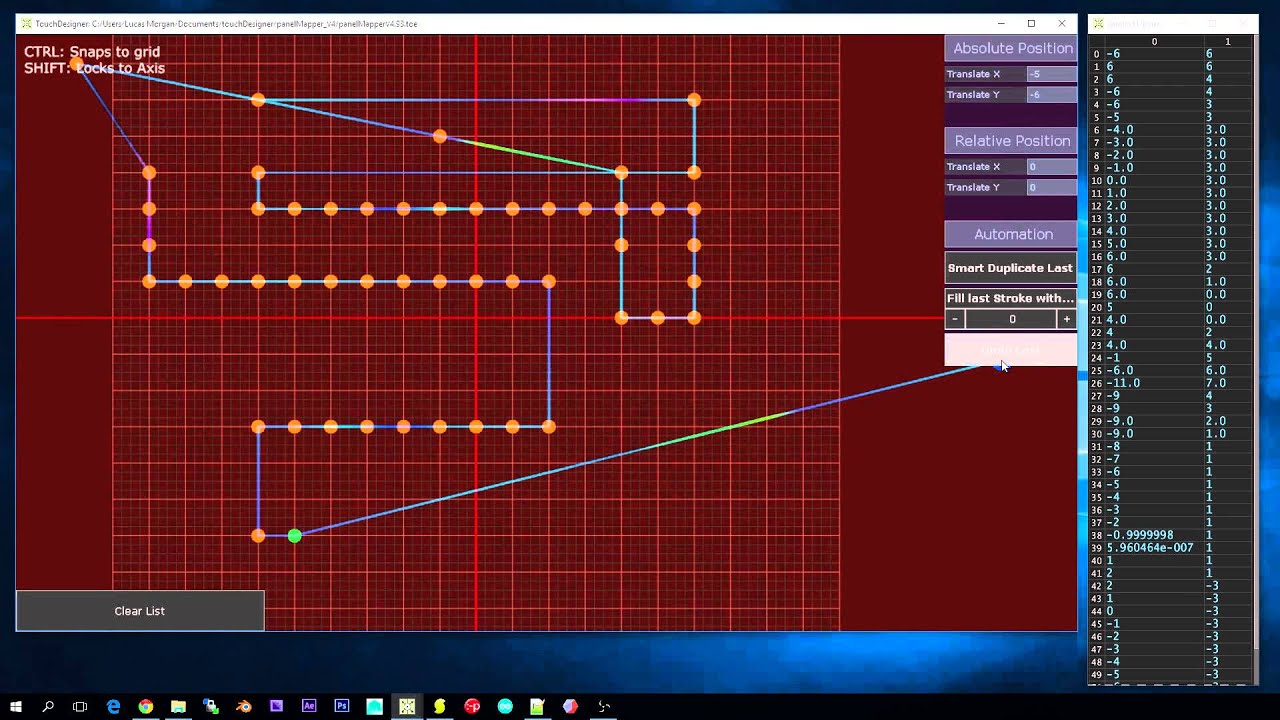Open Task View from the taskbar
The image size is (1280, 720).
pos(80,706)
